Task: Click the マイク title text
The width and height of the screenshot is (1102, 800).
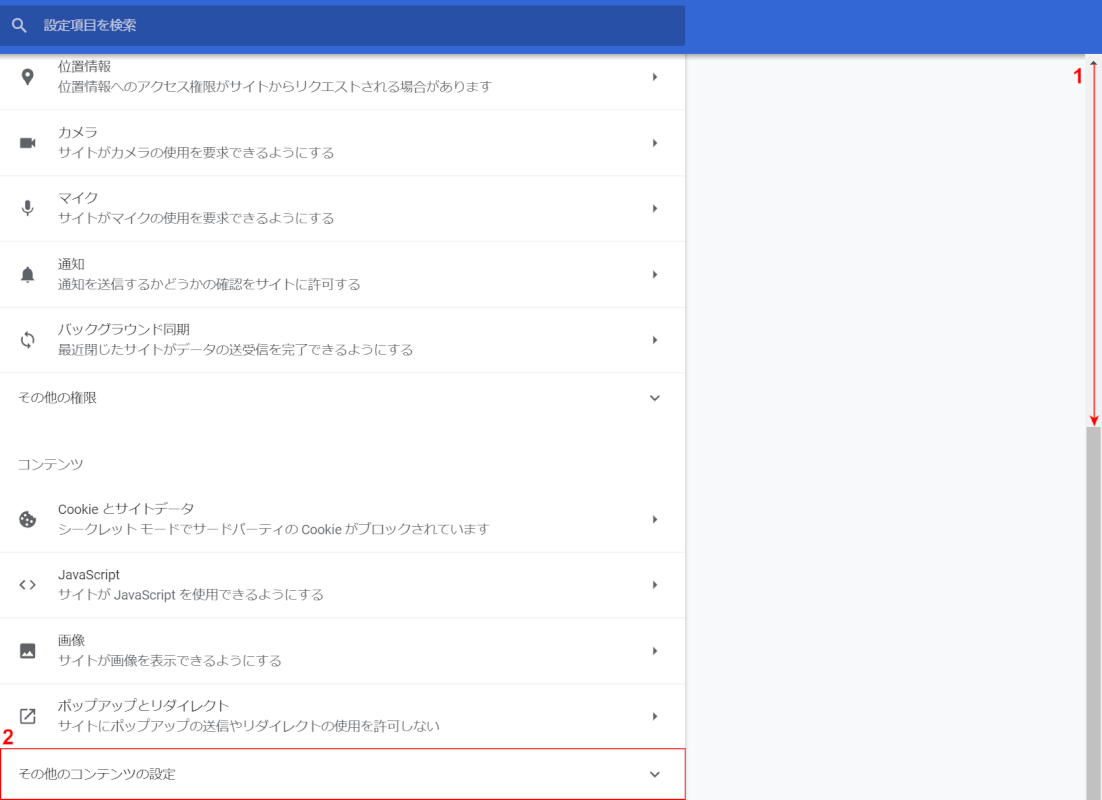Action: [78, 198]
